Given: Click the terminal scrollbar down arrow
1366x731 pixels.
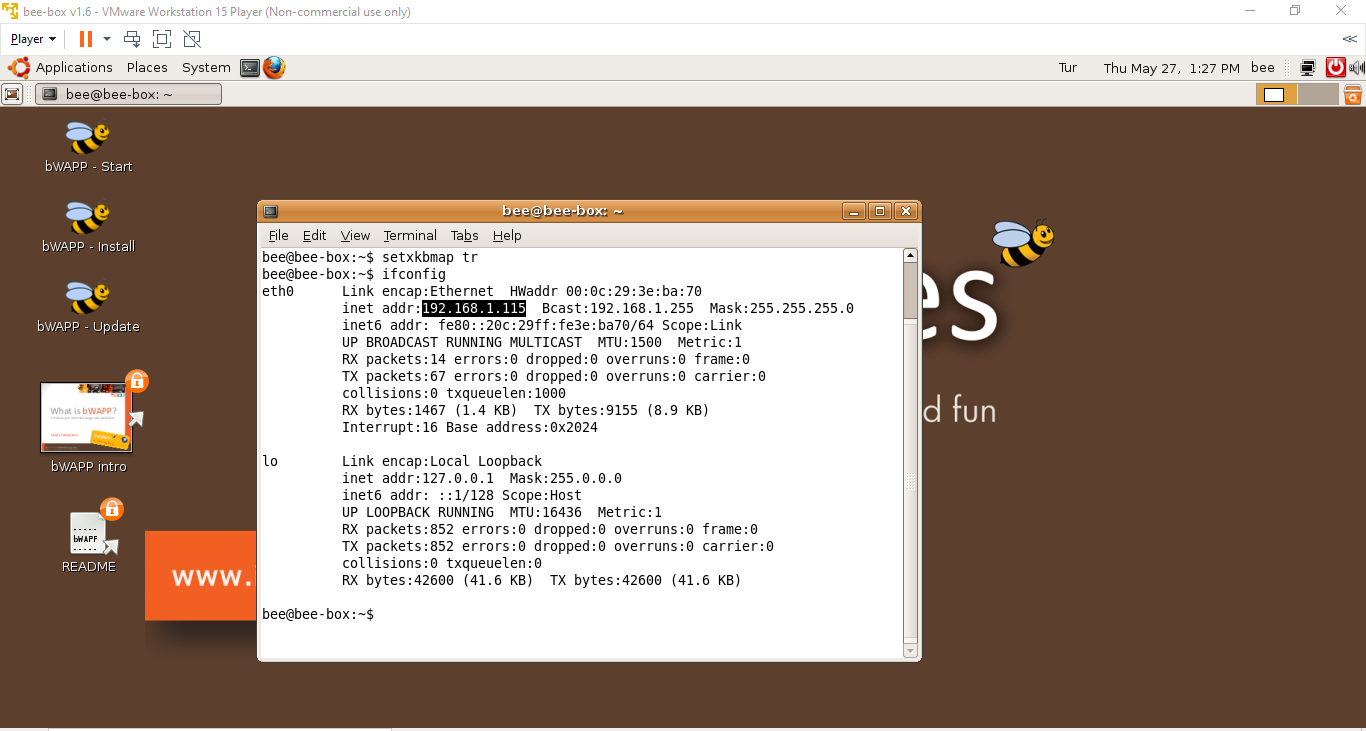Looking at the screenshot, I should click(x=910, y=651).
